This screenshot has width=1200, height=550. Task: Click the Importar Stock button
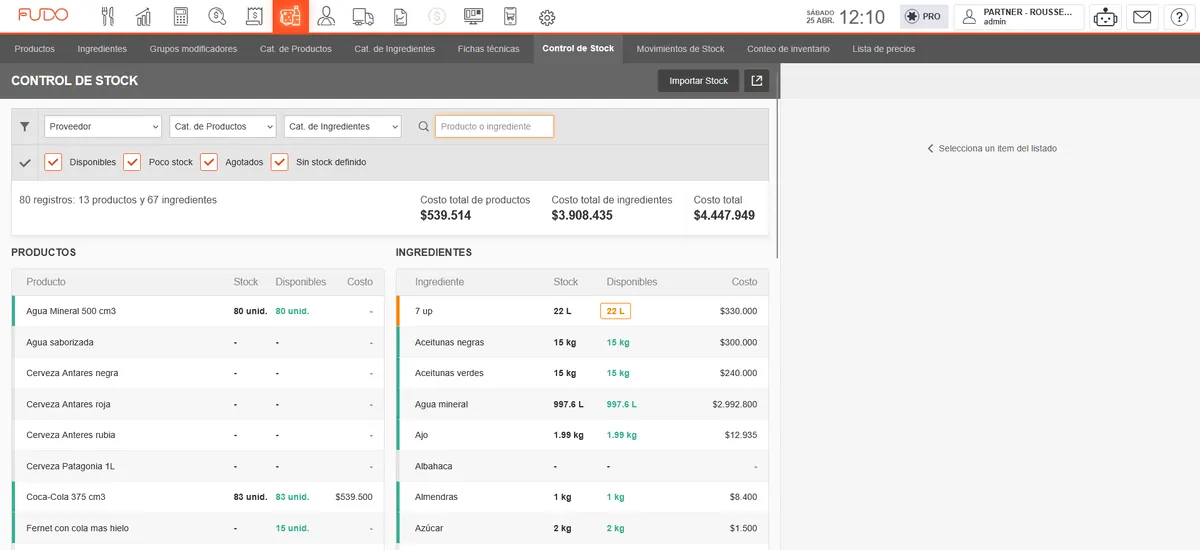click(x=699, y=81)
